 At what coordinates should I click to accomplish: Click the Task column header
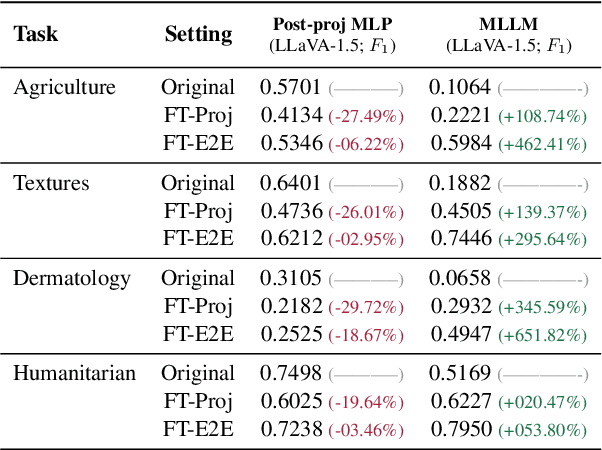tap(36, 34)
